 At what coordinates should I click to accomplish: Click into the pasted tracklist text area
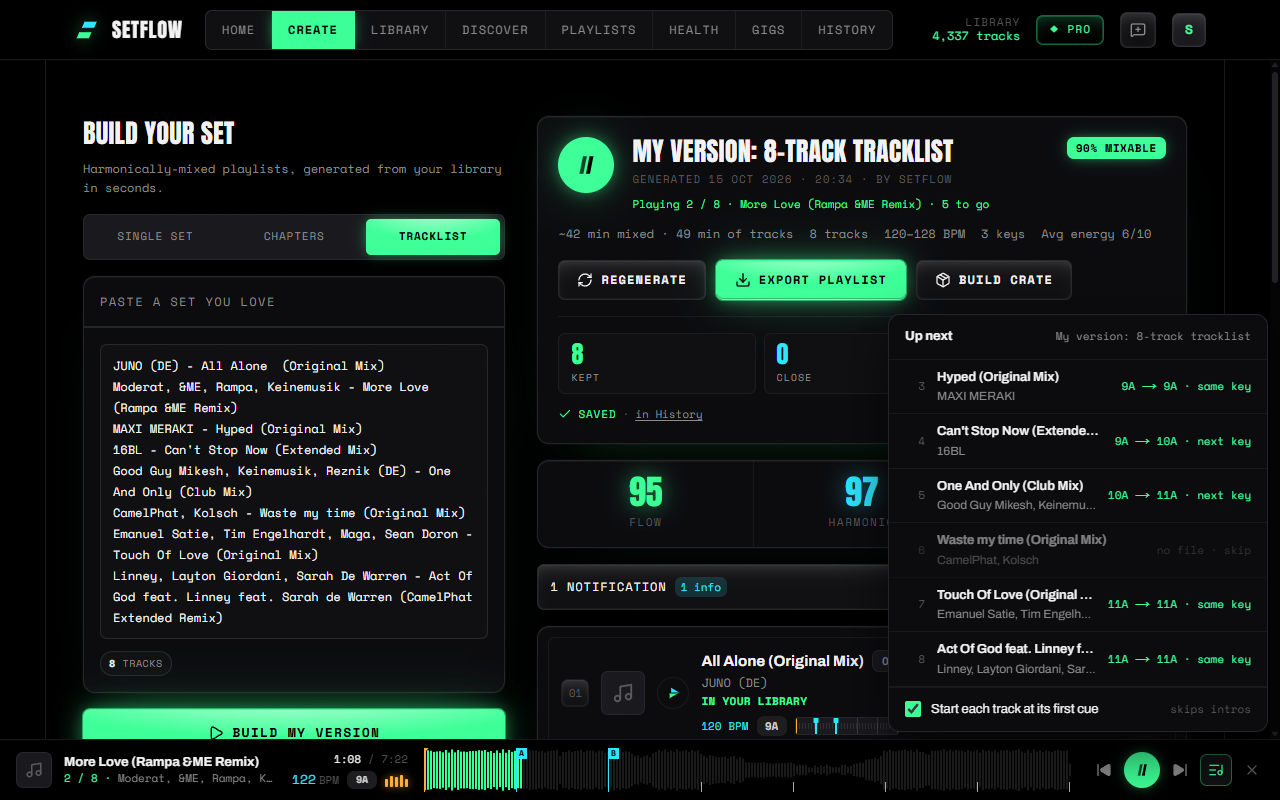click(x=294, y=491)
